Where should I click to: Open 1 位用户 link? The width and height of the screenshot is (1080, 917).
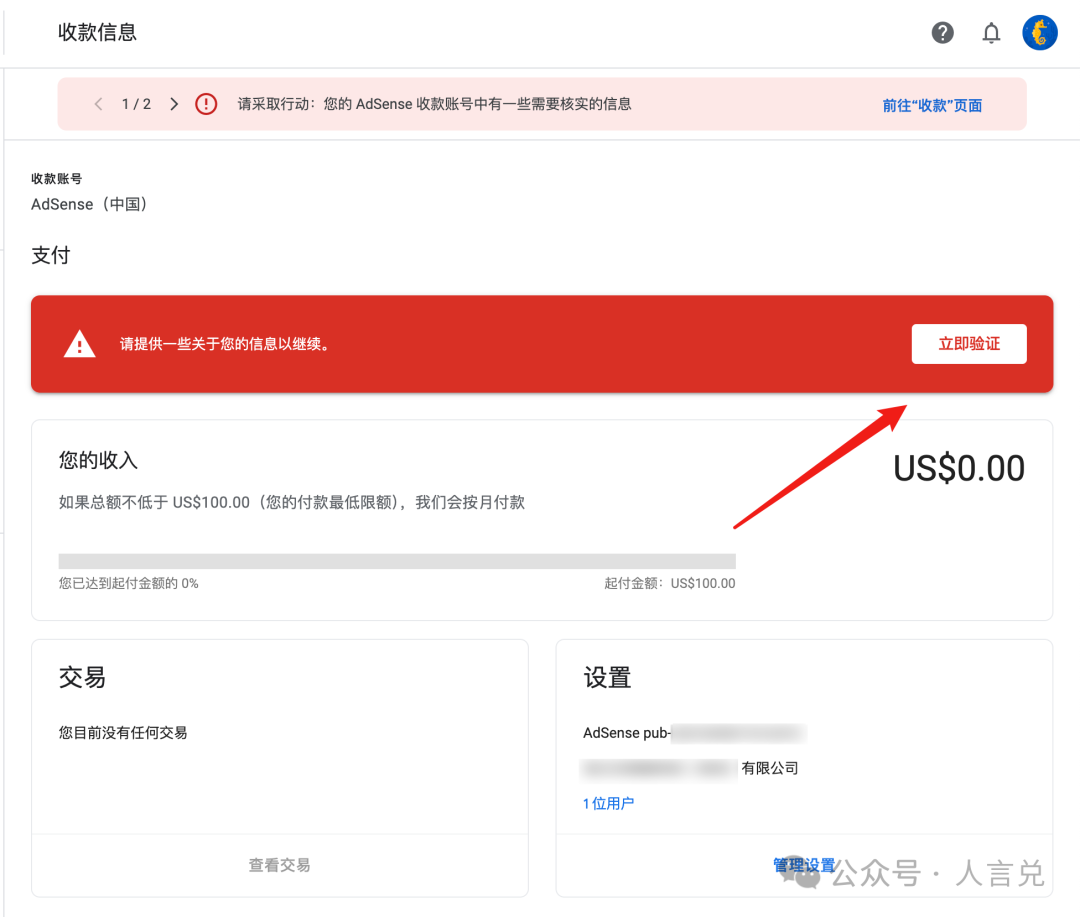click(x=608, y=803)
